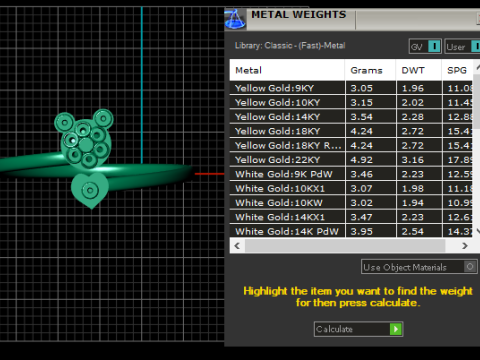Select the White Gold:10KX1 row
The width and height of the screenshot is (480, 360).
coord(351,188)
